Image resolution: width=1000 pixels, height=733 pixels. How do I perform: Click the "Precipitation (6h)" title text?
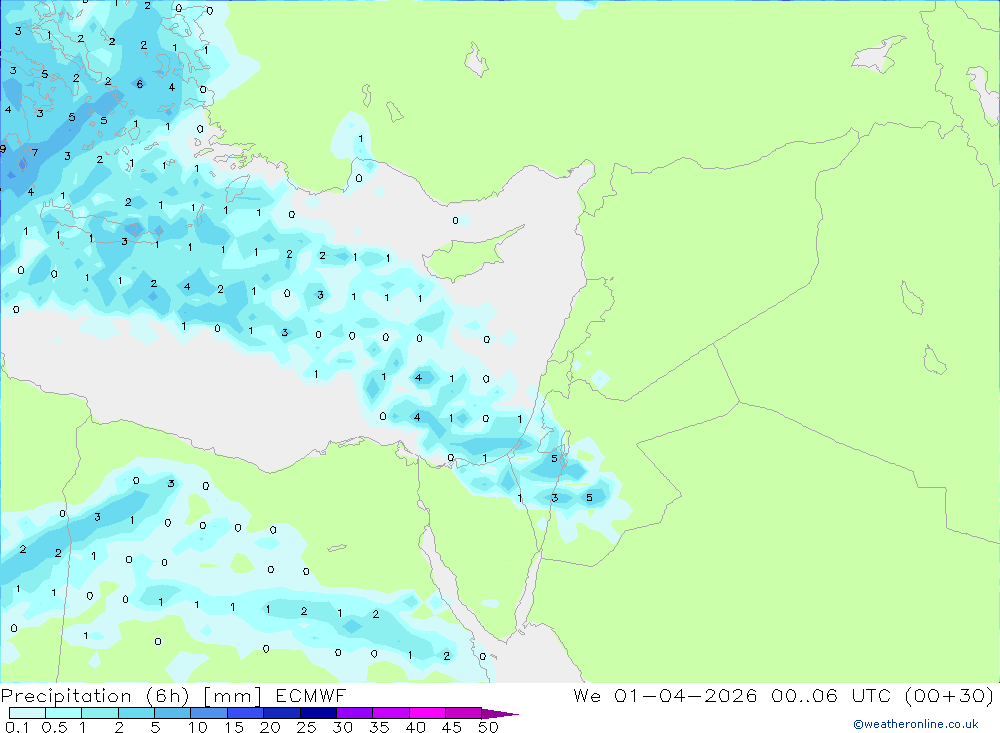95,696
